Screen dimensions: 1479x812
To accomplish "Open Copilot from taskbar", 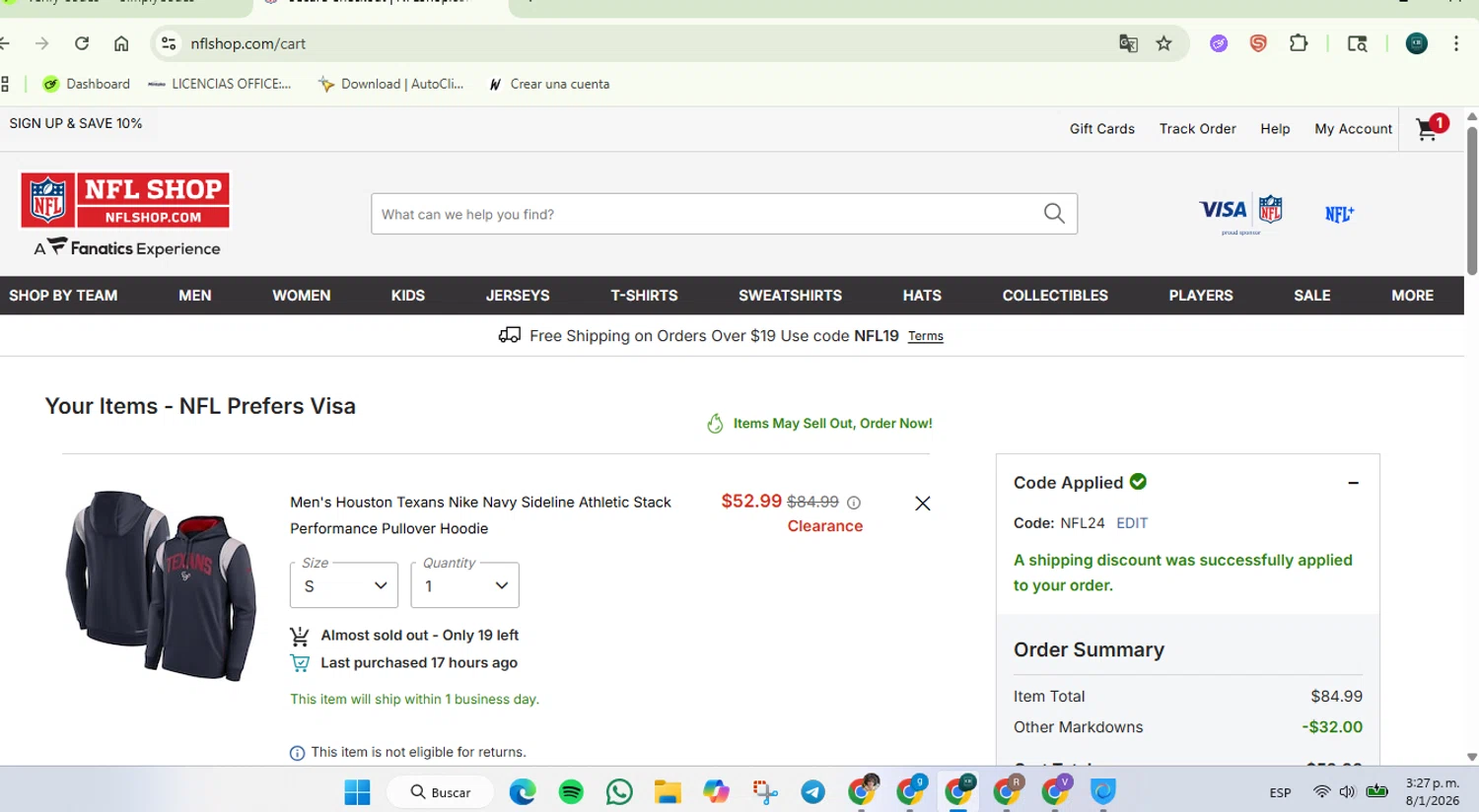I will [x=716, y=791].
